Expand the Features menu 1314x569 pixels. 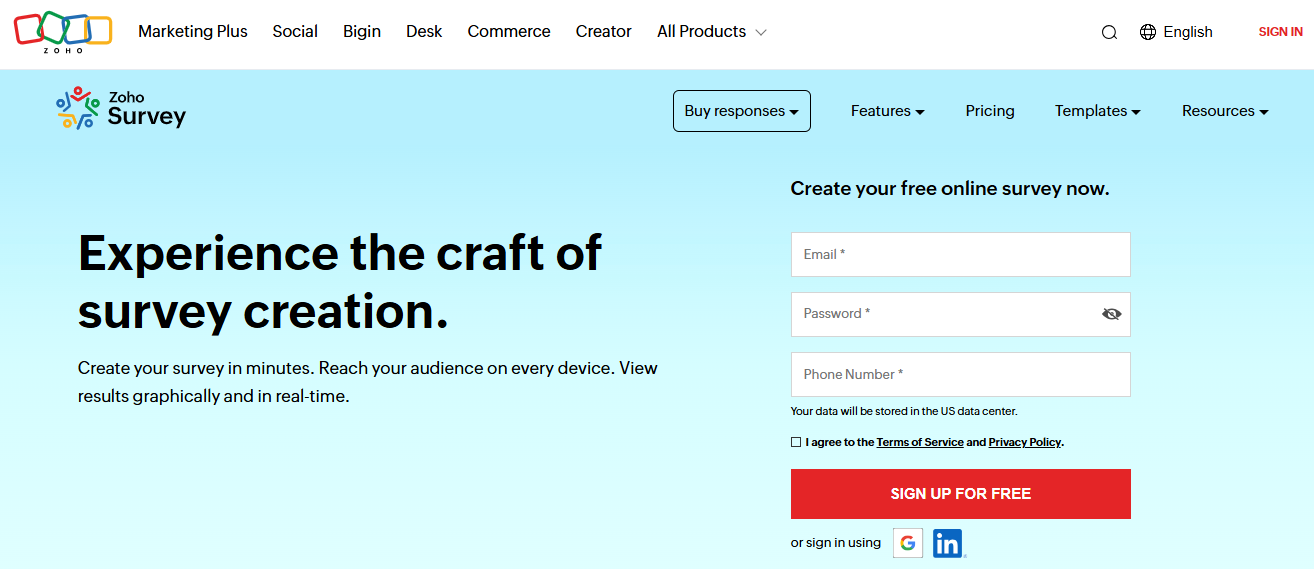pos(888,111)
